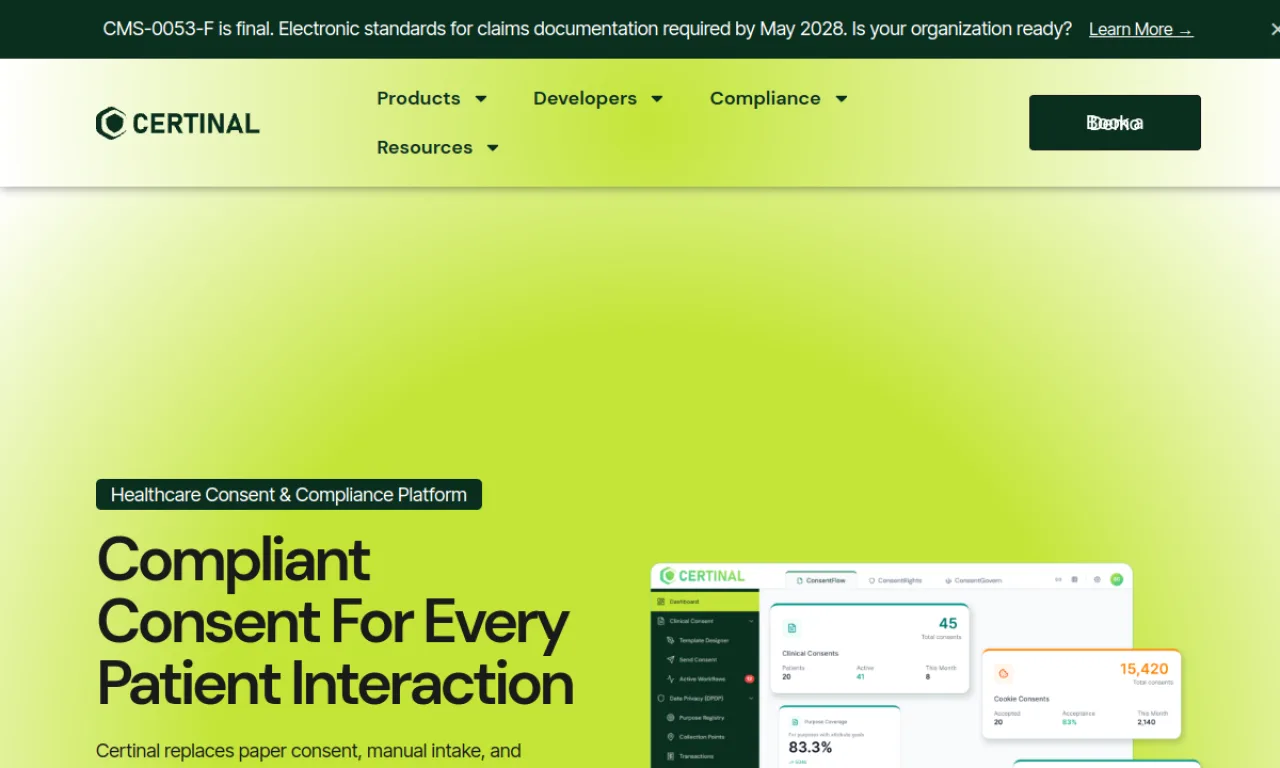This screenshot has width=1280, height=768.
Task: Expand the Resources navigation menu
Action: tap(437, 147)
